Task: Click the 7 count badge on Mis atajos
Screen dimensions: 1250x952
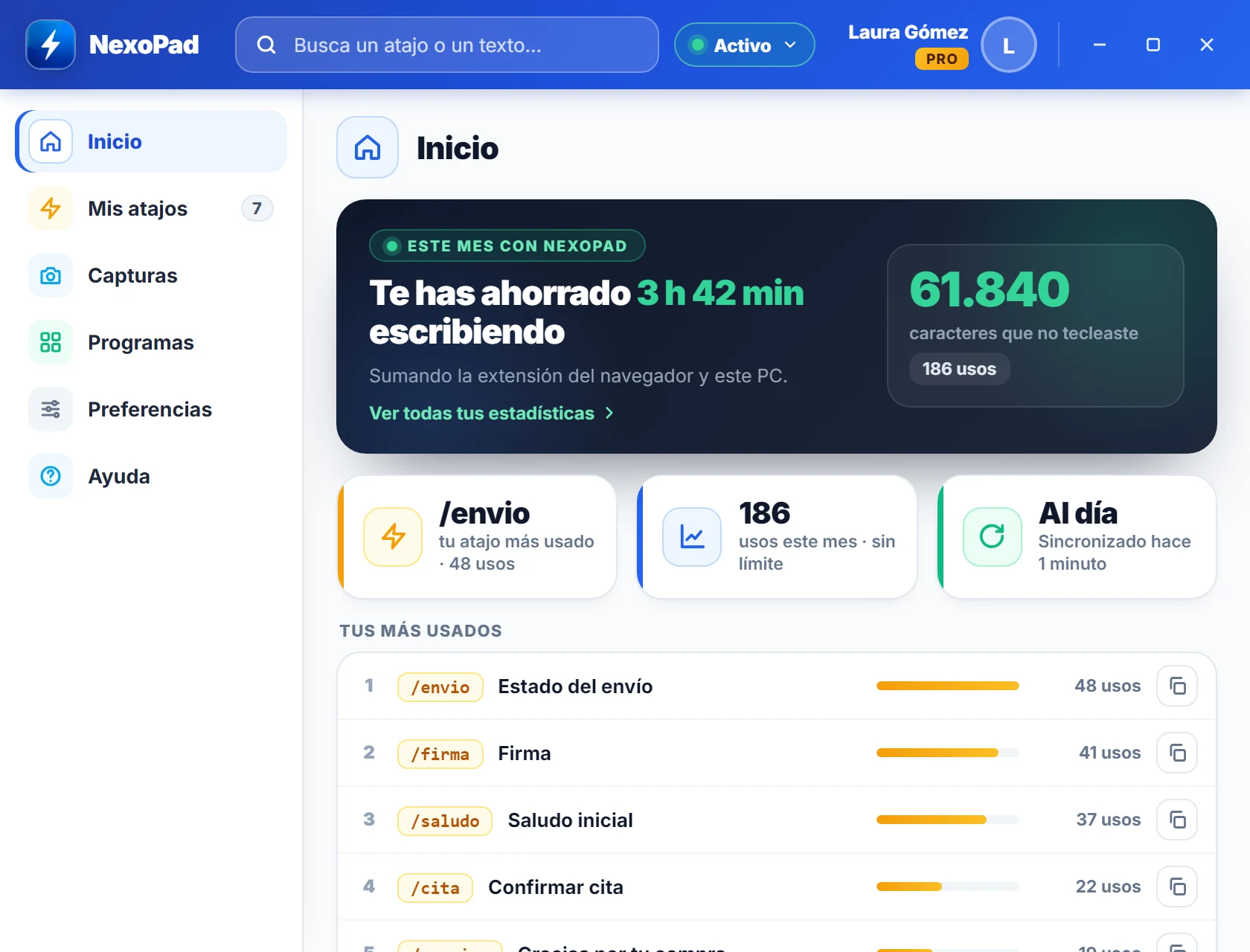Action: coord(257,208)
